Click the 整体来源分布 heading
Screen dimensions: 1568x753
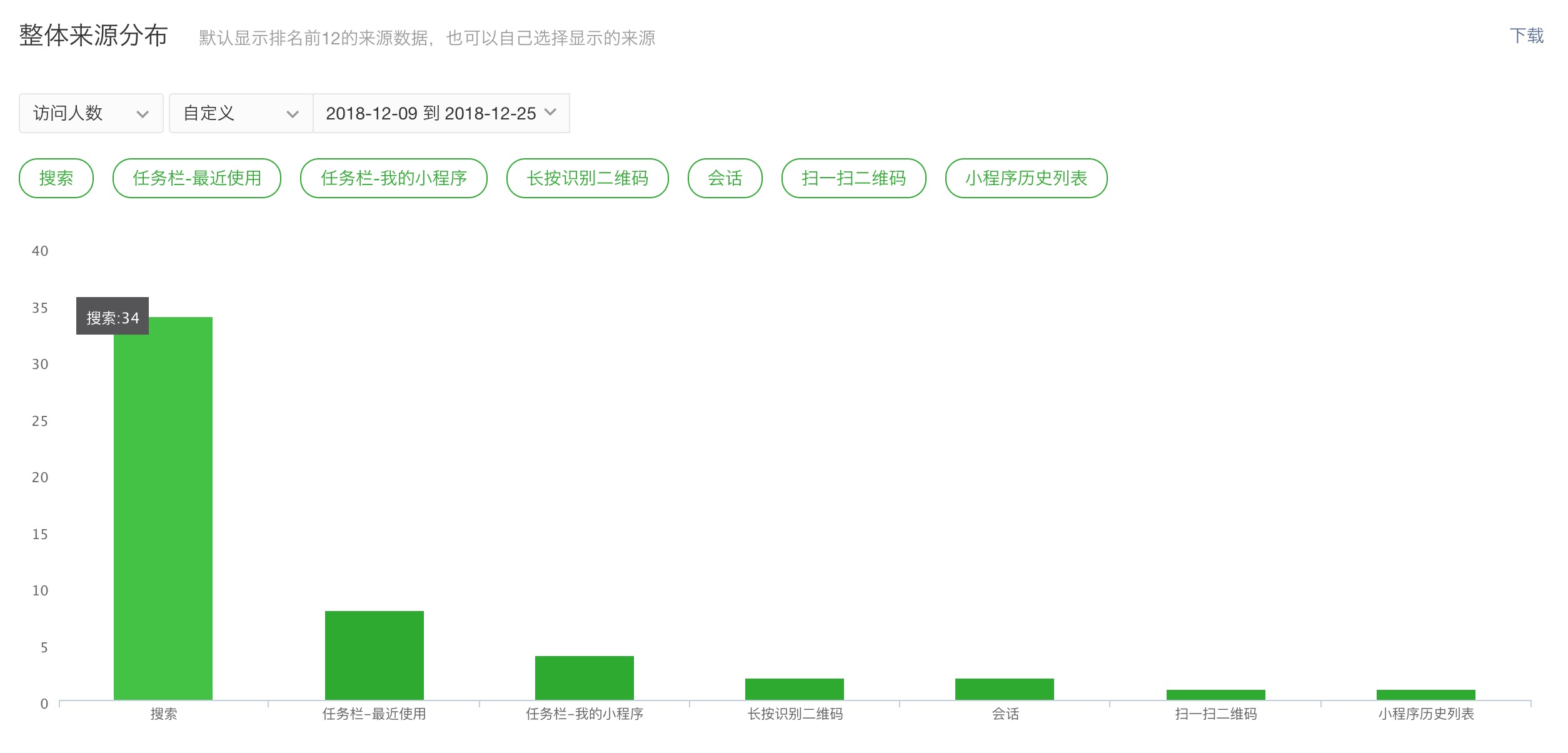[94, 36]
